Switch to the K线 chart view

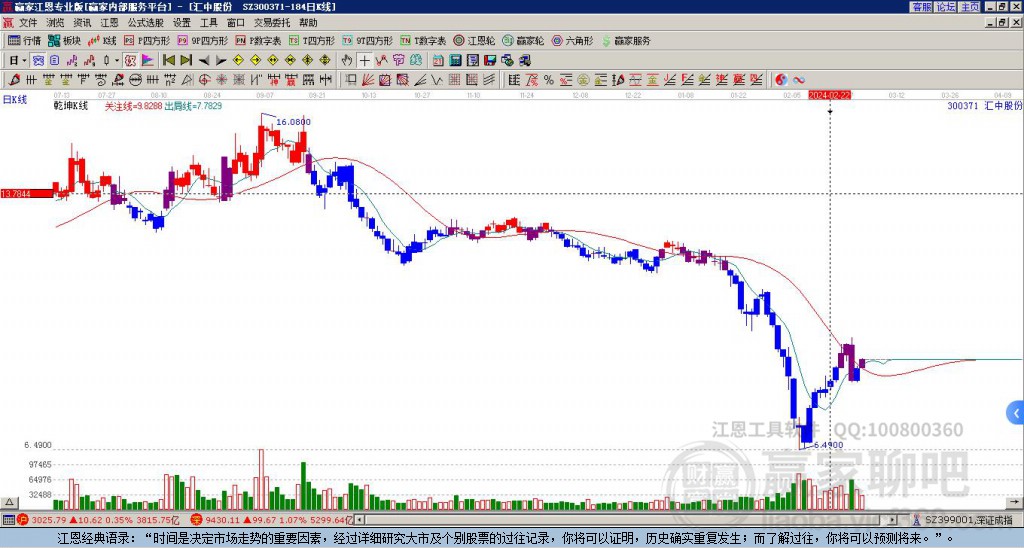(102, 40)
